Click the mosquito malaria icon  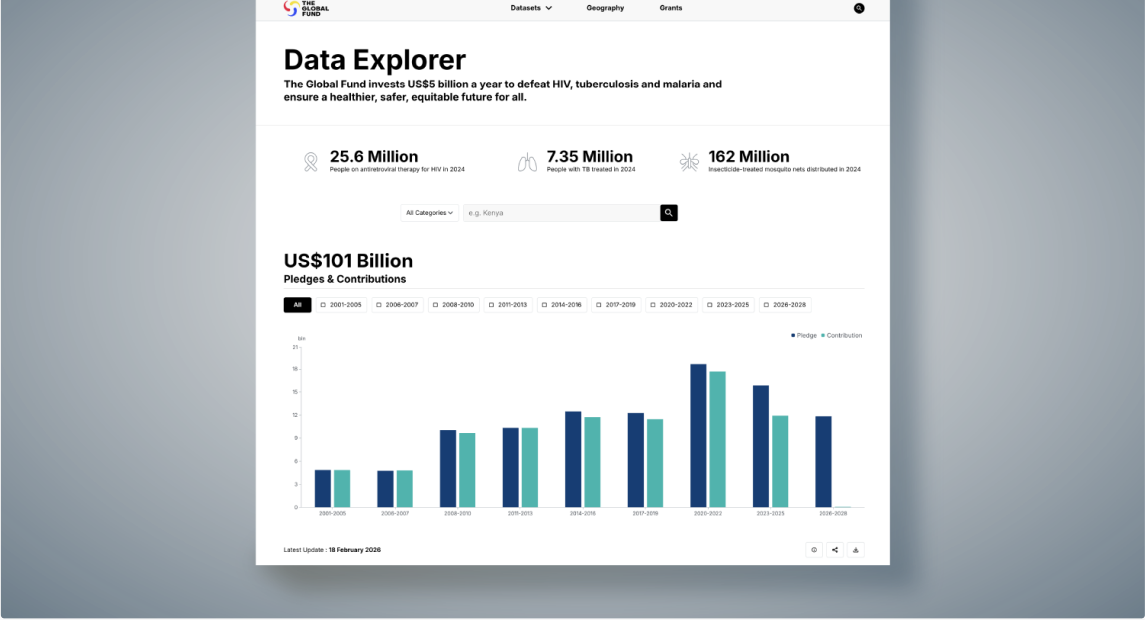coord(689,161)
